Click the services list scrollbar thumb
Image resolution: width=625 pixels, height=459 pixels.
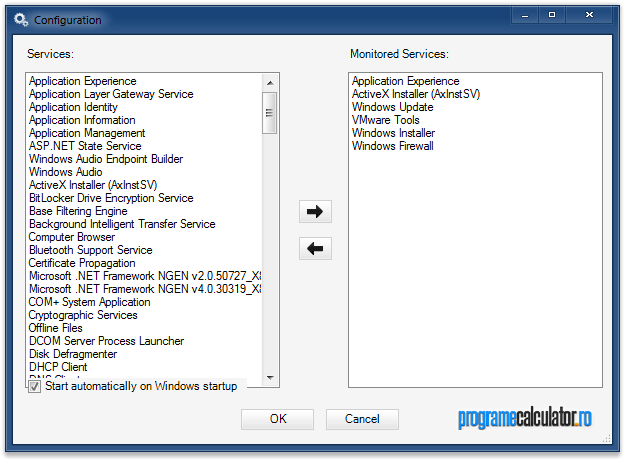(269, 113)
